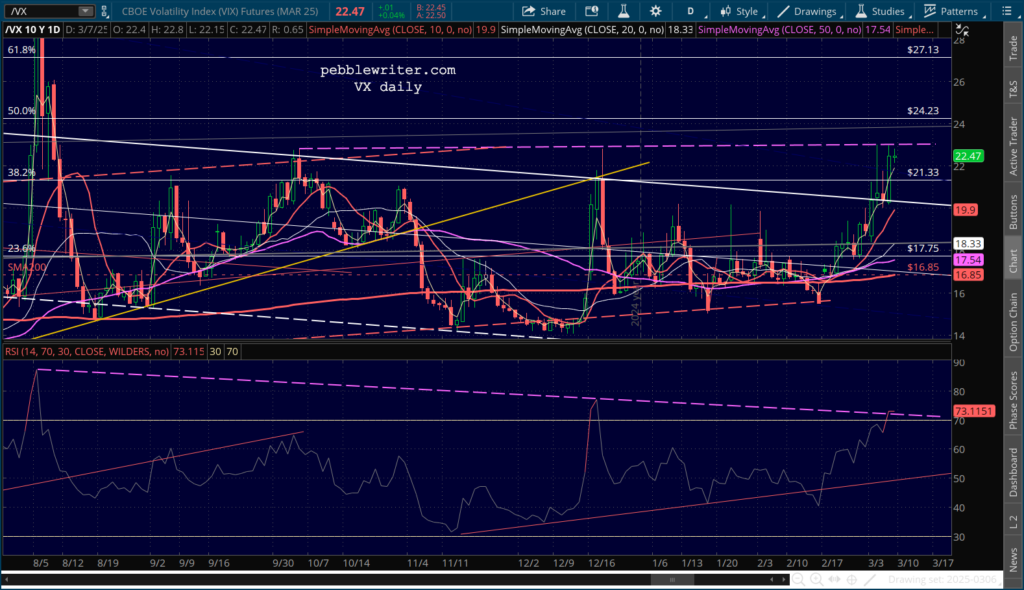This screenshot has width=1024, height=590.
Task: Open the D timeframe selector
Action: tap(689, 11)
